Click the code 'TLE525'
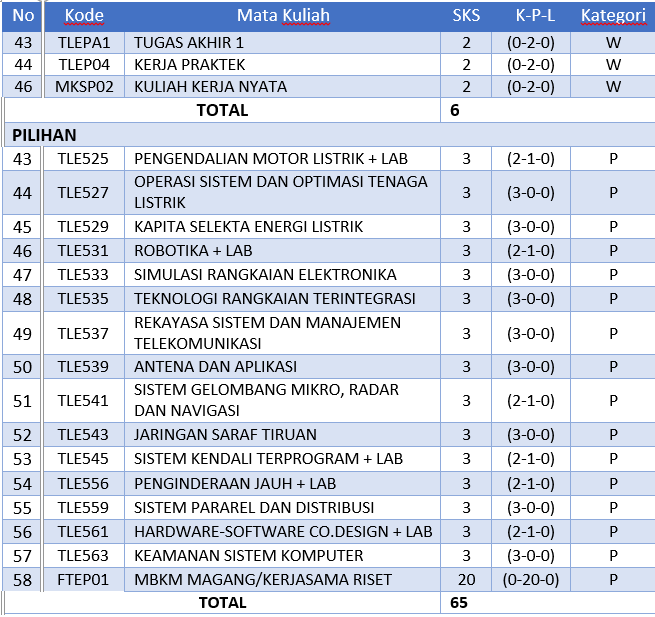655x617 pixels. coord(83,159)
